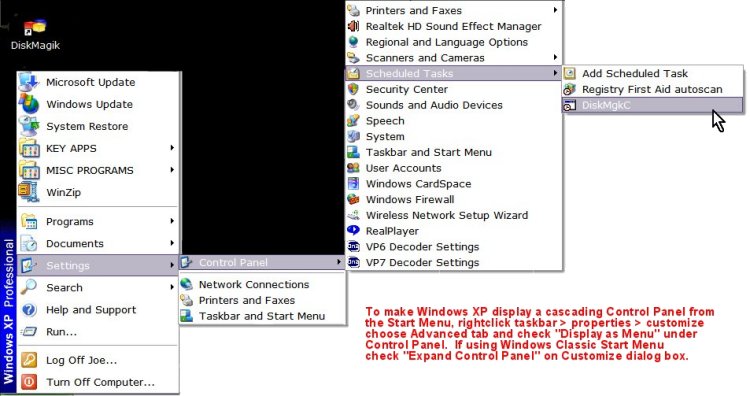Screen dimensions: 750x396
Task: Open Windows Update from Start menu
Action: click(x=98, y=104)
